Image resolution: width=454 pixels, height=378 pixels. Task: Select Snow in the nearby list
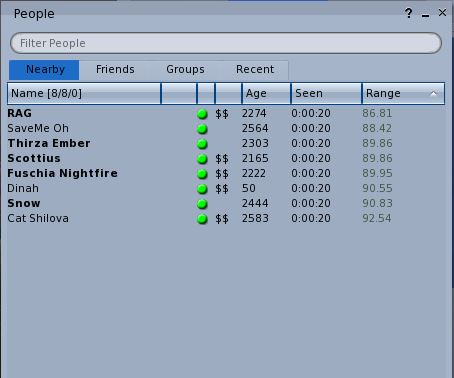(x=24, y=203)
